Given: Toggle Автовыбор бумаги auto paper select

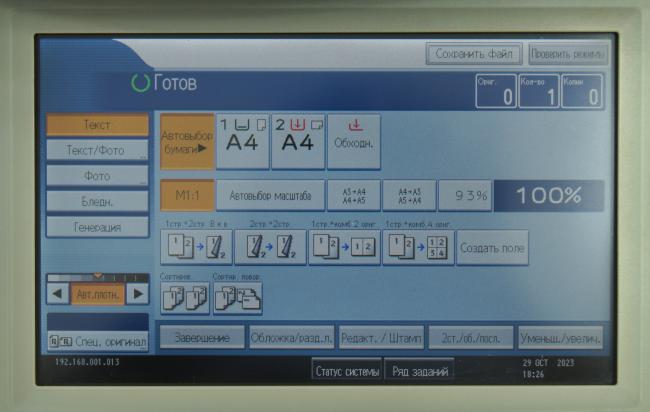Looking at the screenshot, I should [x=187, y=142].
